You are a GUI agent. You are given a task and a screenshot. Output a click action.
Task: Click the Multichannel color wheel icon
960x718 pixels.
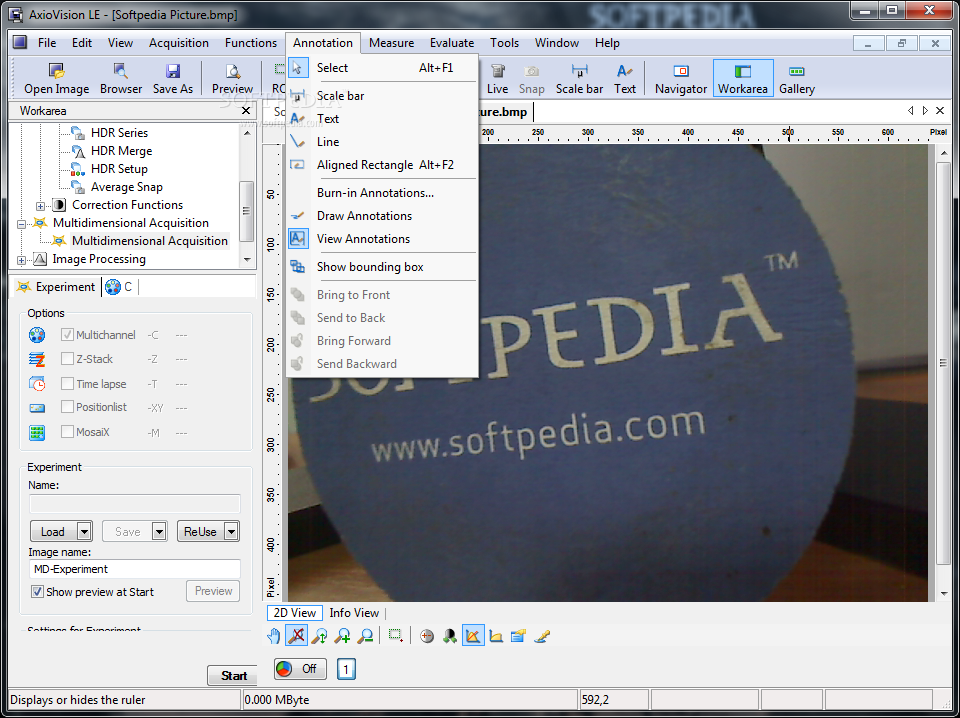click(37, 335)
